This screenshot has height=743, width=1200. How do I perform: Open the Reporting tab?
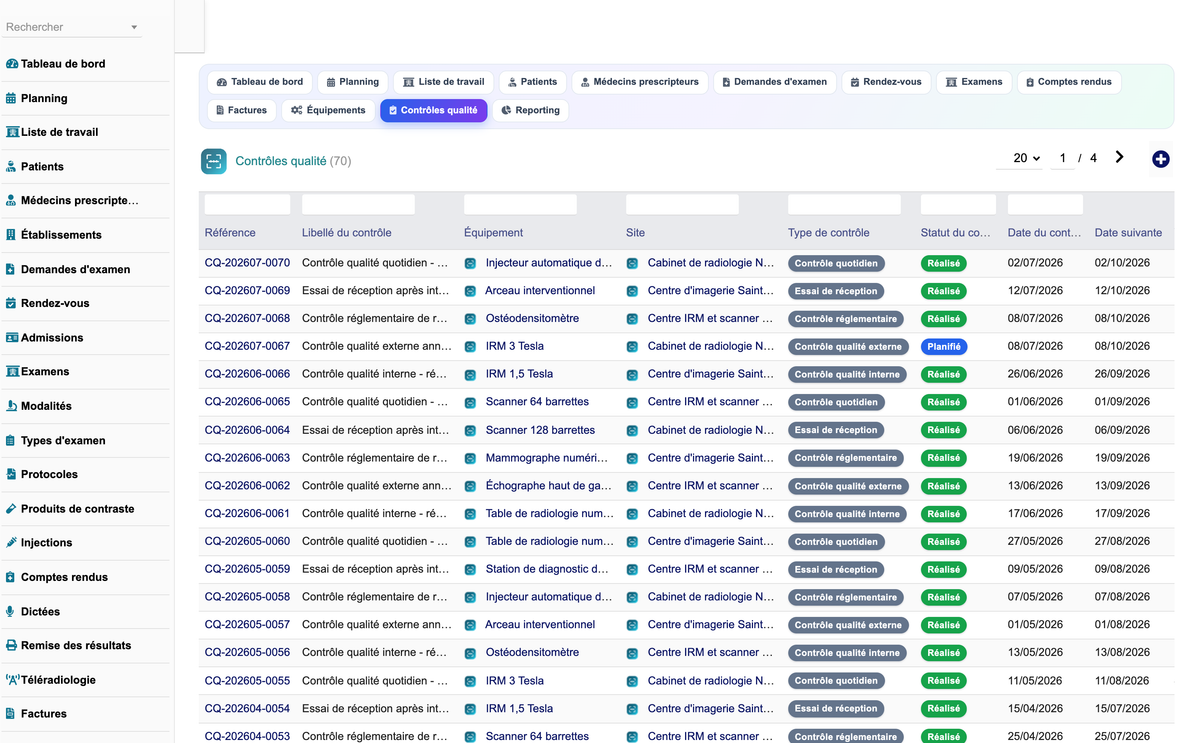click(531, 110)
